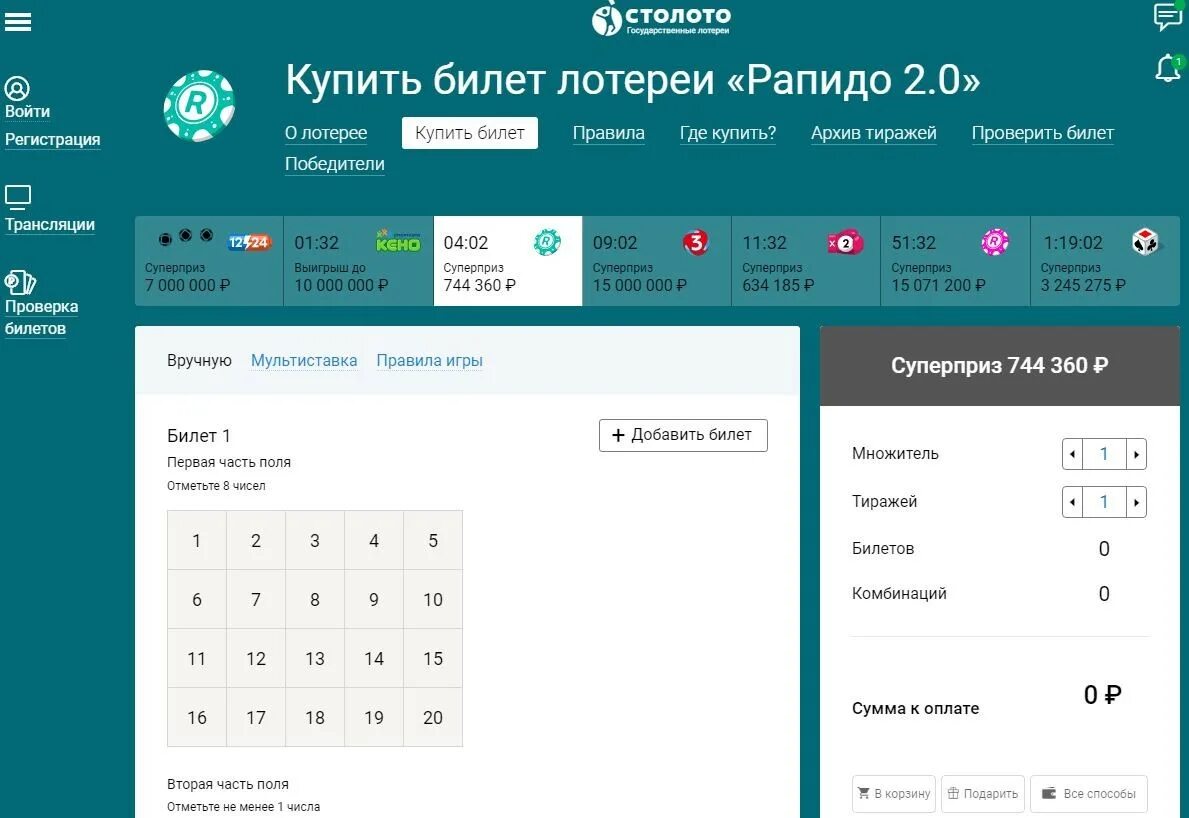The height and width of the screenshot is (818, 1189).
Task: Mark number 1 on the ticket
Action: tap(197, 541)
